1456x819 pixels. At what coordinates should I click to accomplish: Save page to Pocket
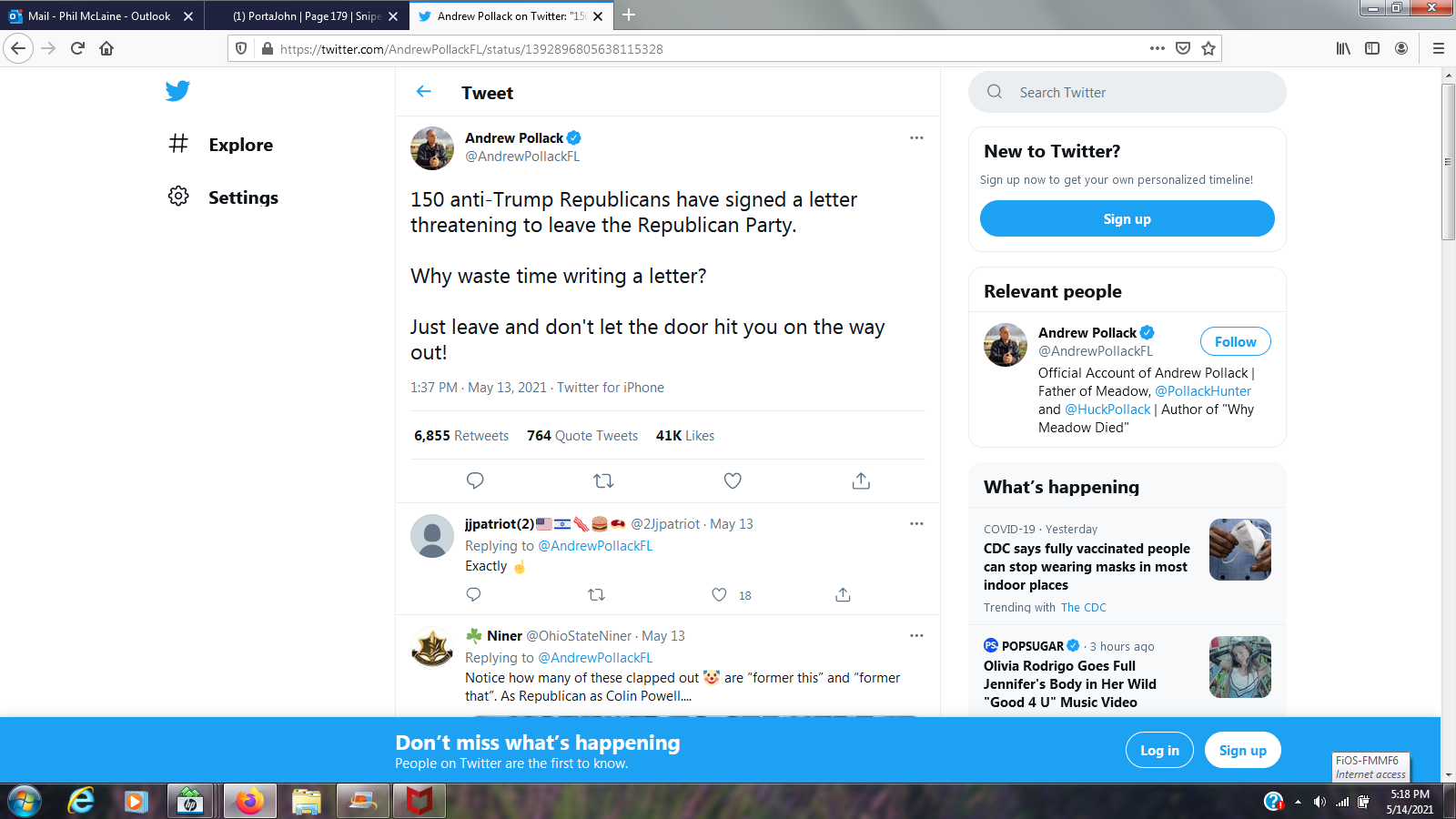click(1182, 48)
